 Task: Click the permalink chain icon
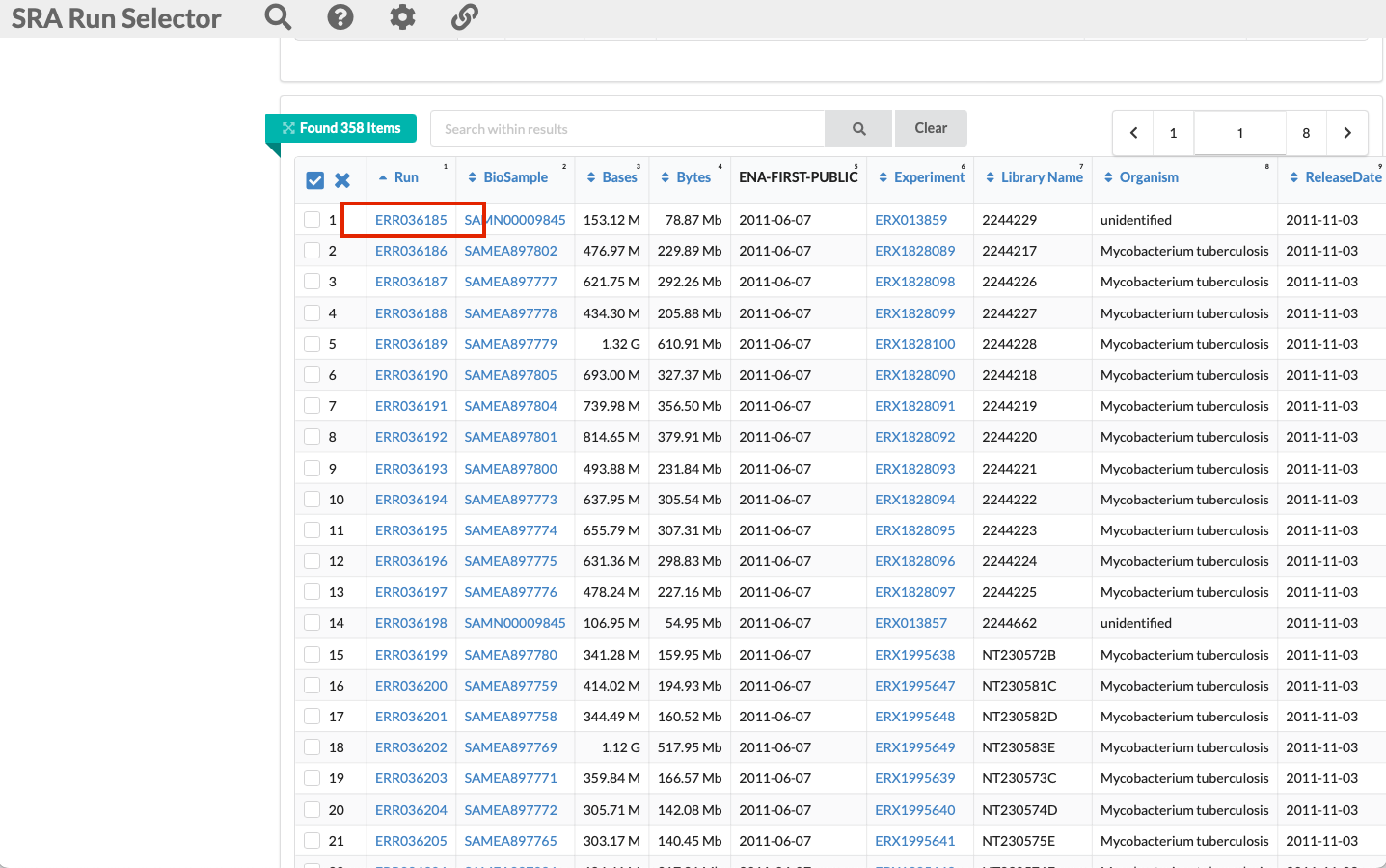[465, 17]
